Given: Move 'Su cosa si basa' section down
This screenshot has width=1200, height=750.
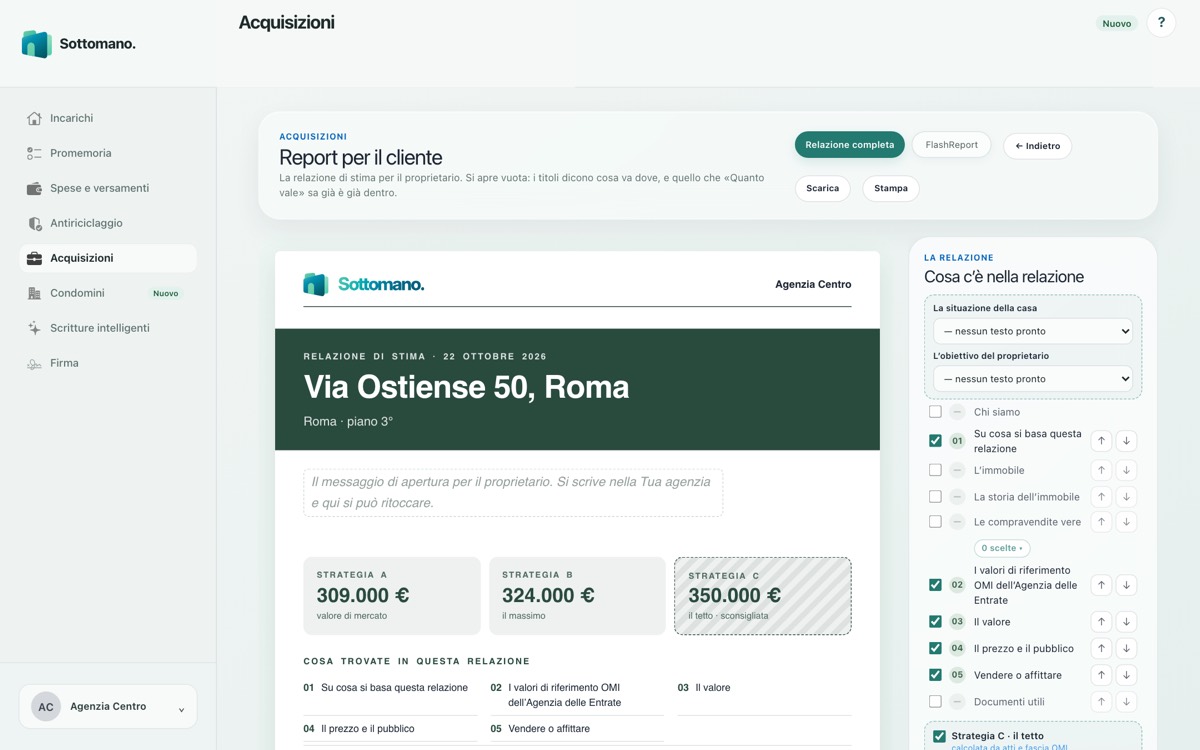Looking at the screenshot, I should coord(1126,441).
